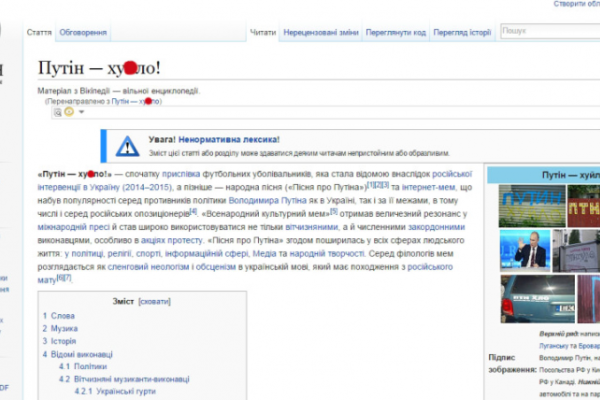Viewport: 600px width, 400px height.
Task: Go to contents entry 1 Слова
Action: point(60,316)
